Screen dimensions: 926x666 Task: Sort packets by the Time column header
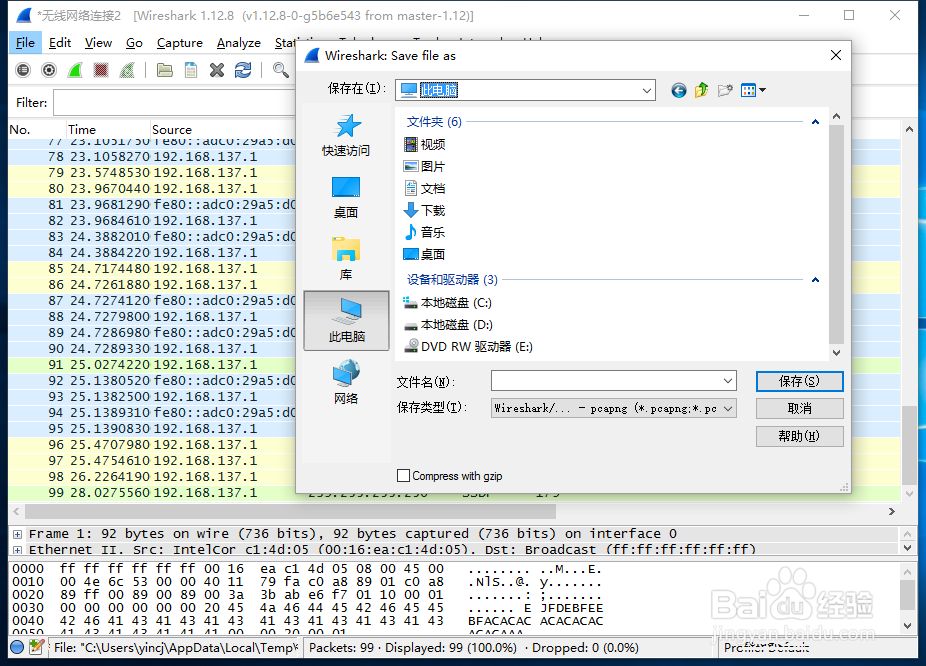pos(107,129)
